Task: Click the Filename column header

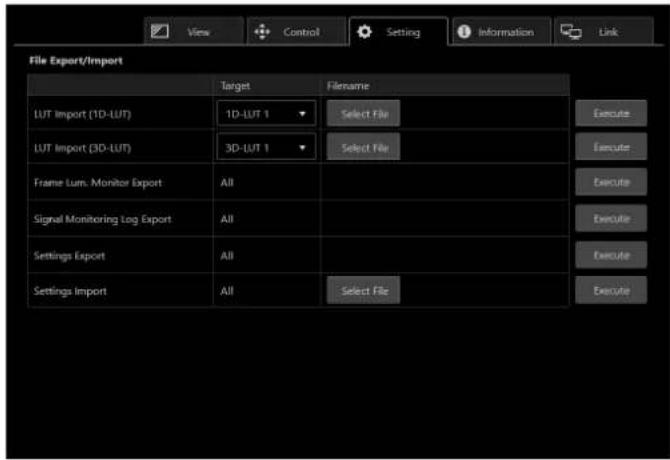Action: (x=348, y=86)
